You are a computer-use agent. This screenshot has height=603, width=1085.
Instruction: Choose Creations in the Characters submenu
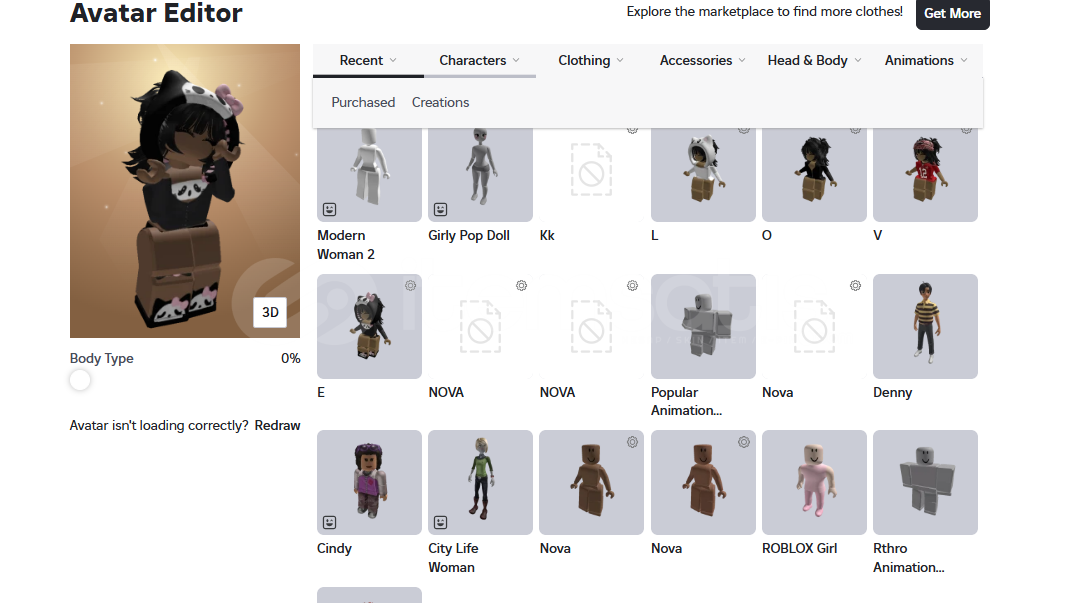pos(440,102)
